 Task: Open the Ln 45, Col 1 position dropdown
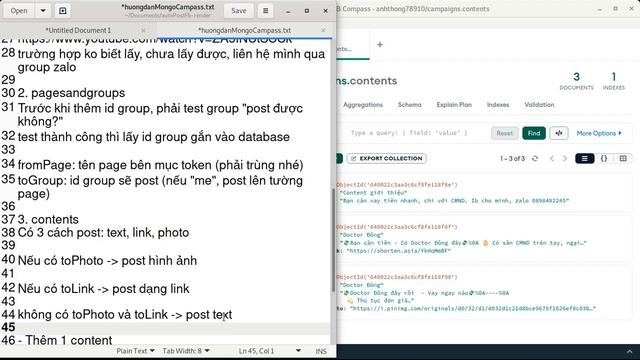click(270, 351)
